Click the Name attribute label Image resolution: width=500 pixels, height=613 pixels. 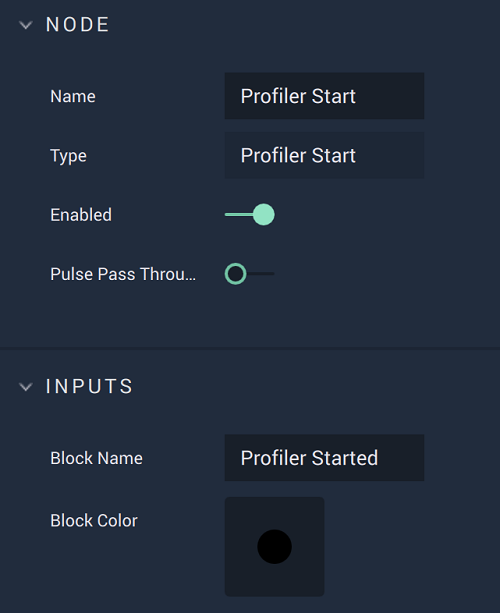(73, 97)
